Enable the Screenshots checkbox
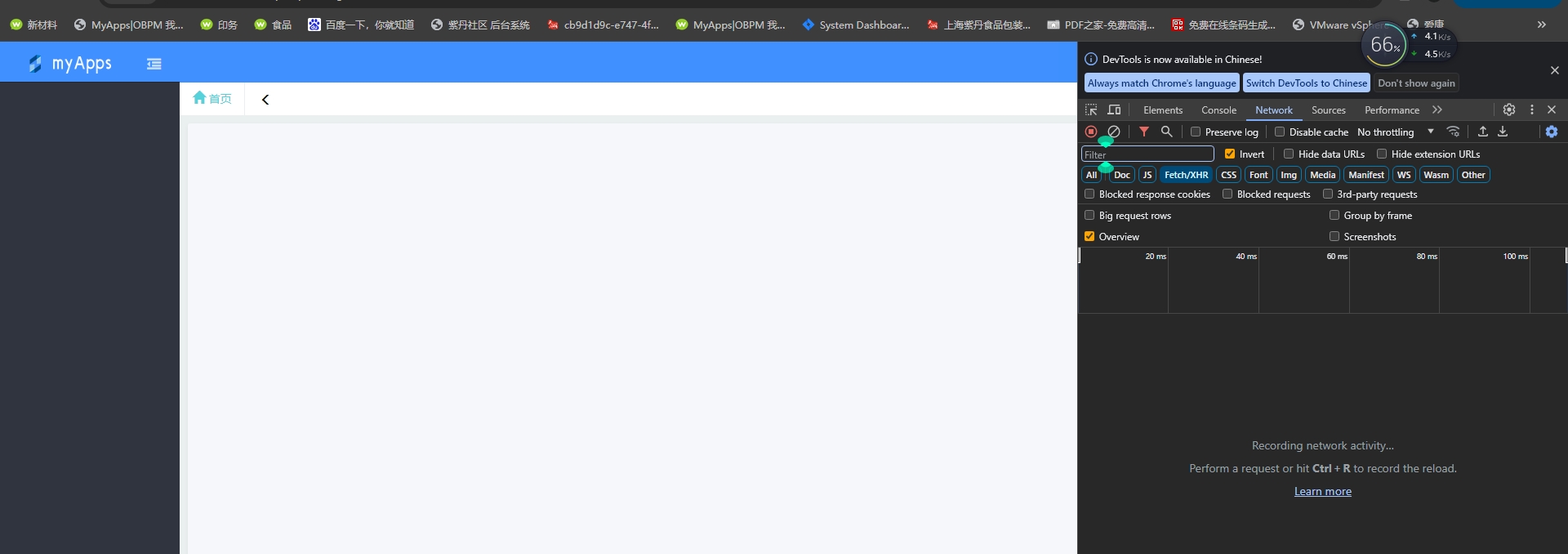The height and width of the screenshot is (554, 1568). [x=1334, y=236]
